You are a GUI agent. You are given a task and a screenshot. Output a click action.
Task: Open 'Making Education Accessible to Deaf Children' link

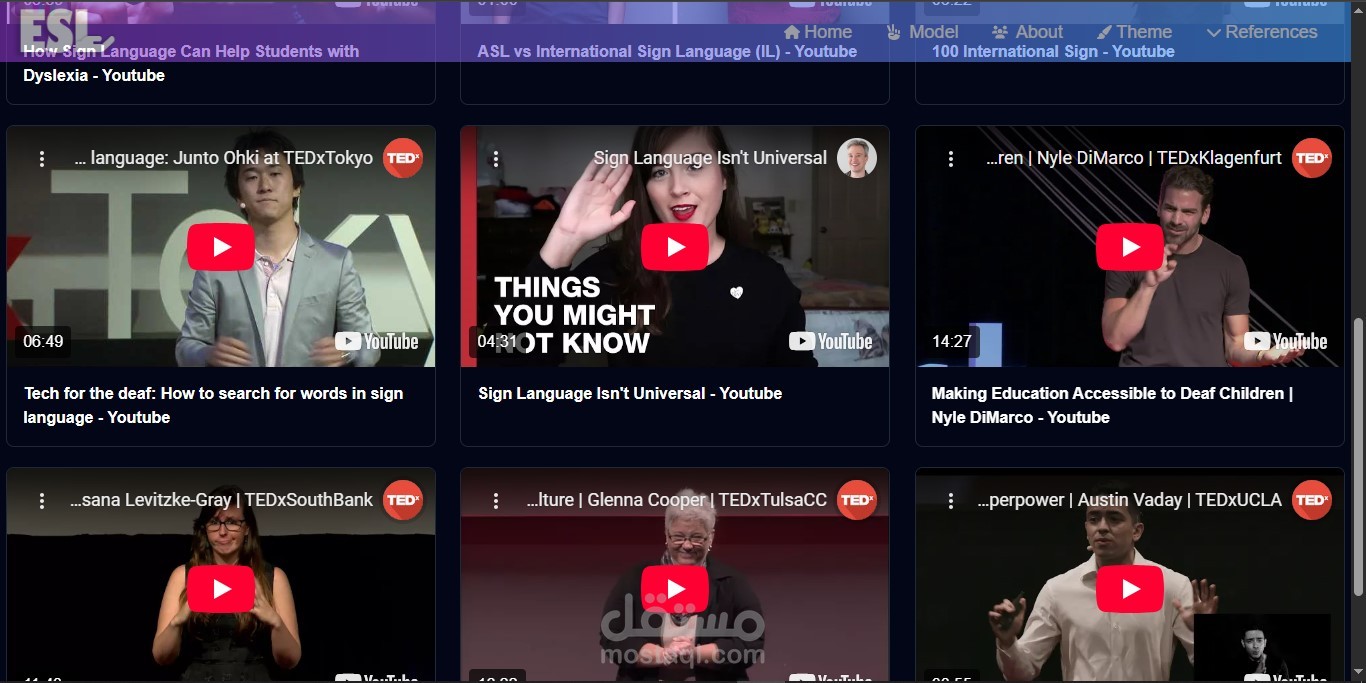(1112, 405)
